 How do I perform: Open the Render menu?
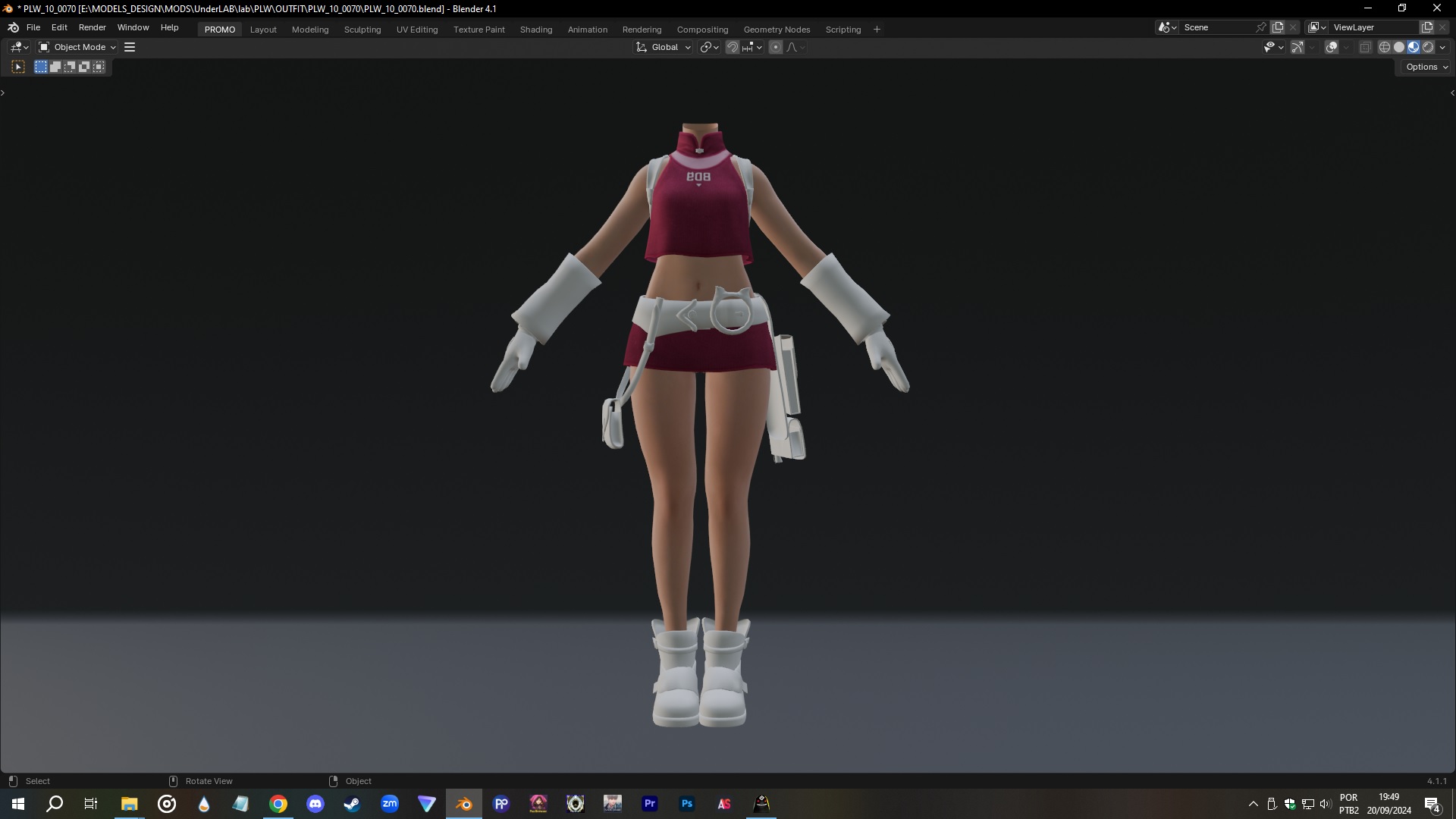(x=92, y=27)
